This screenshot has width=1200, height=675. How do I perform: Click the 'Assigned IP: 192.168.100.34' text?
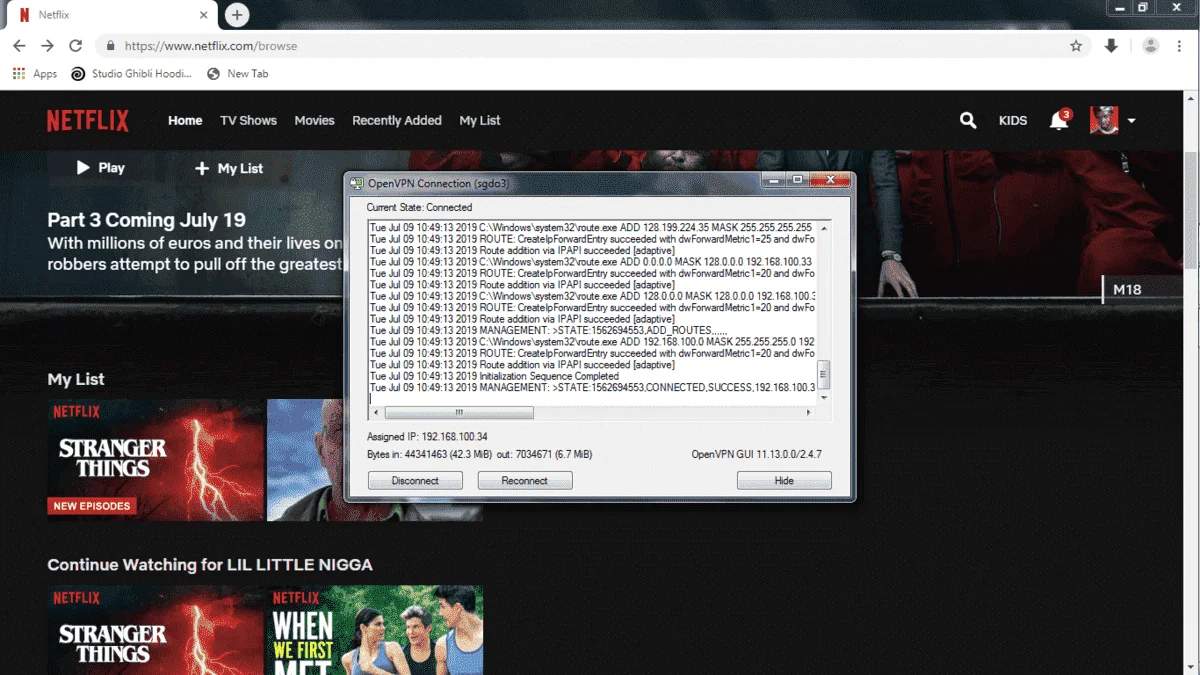pyautogui.click(x=427, y=436)
